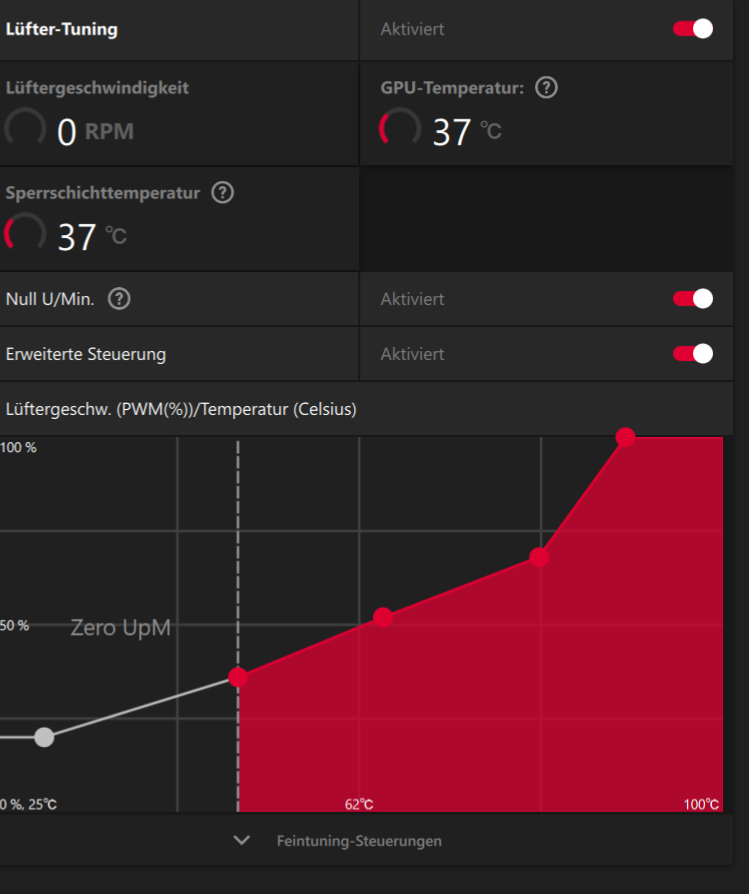Select the gray fan curve point in Zero UpM zone

[x=44, y=737]
